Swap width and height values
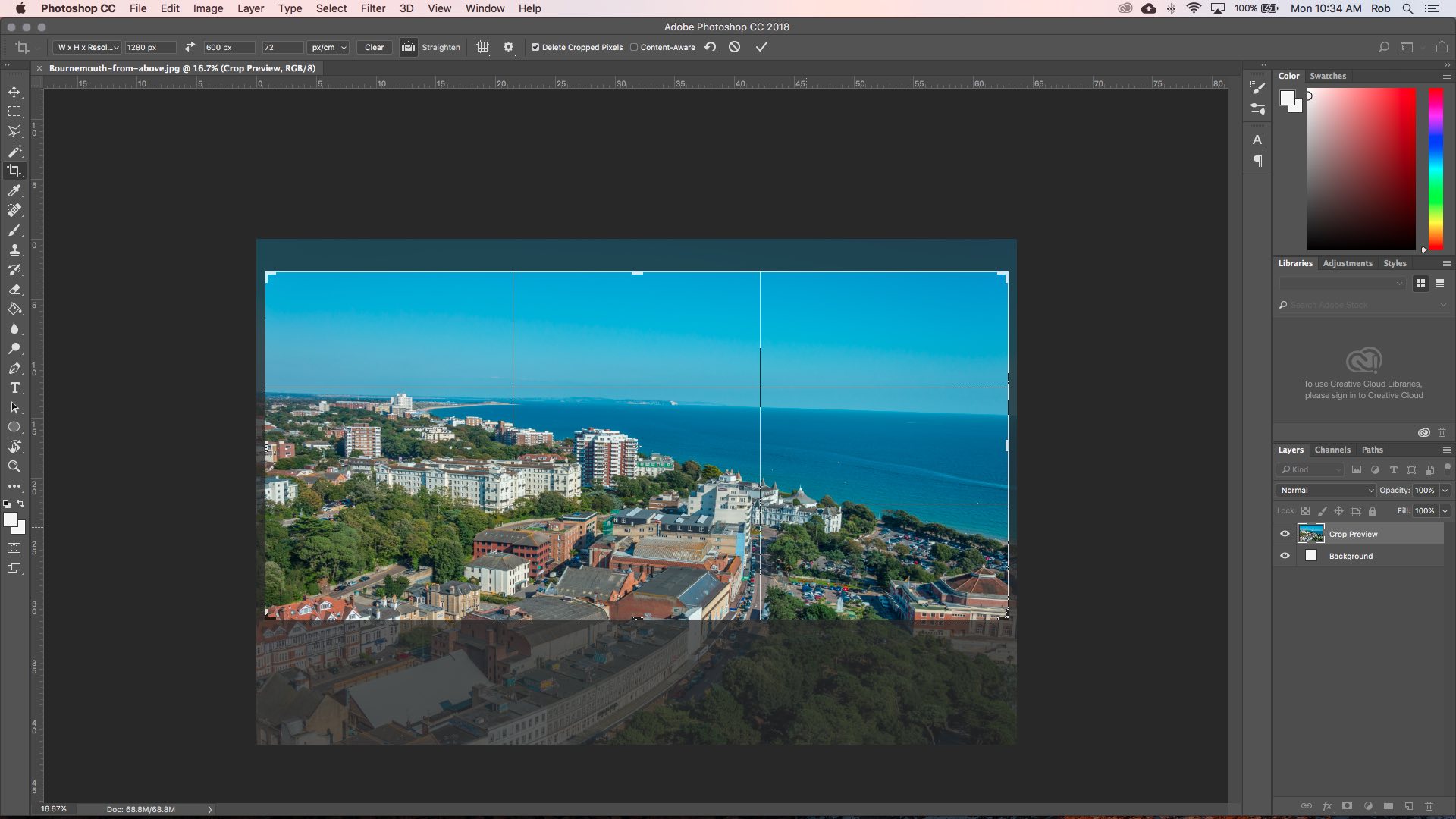1456x819 pixels. point(190,47)
